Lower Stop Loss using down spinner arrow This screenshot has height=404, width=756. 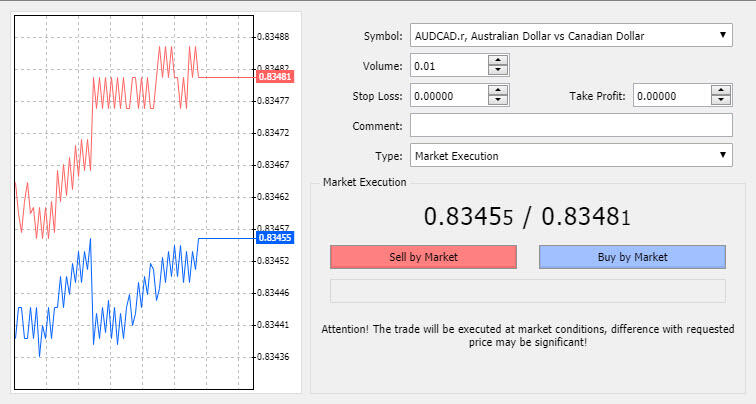tap(498, 100)
